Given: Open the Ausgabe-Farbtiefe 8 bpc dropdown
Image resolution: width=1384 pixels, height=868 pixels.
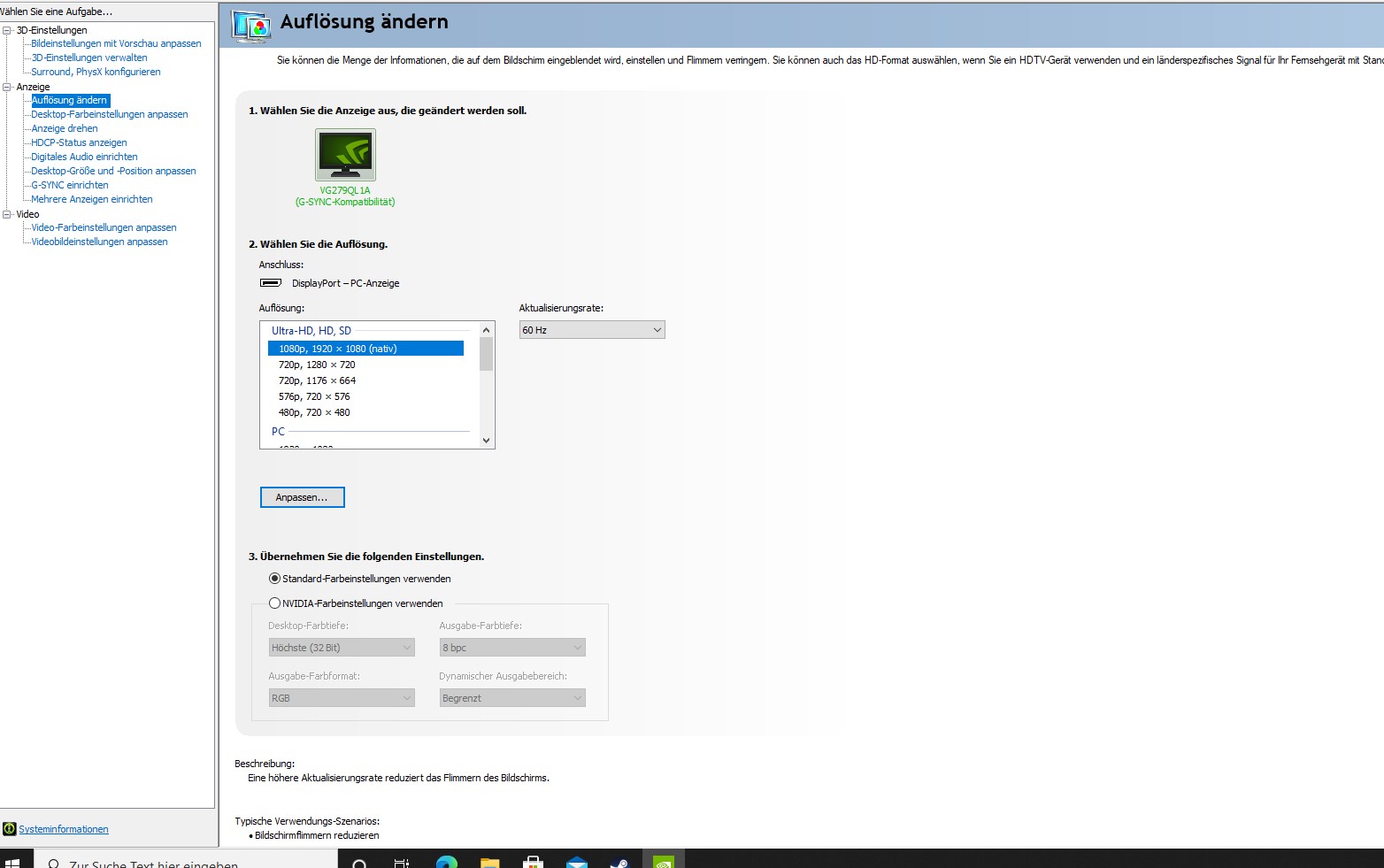Looking at the screenshot, I should coord(512,648).
